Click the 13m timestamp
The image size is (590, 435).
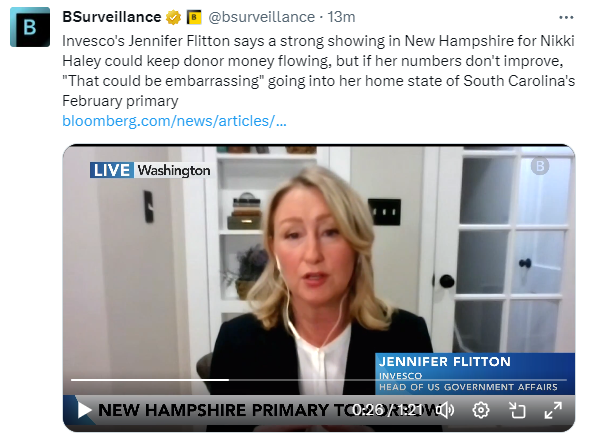click(x=341, y=17)
